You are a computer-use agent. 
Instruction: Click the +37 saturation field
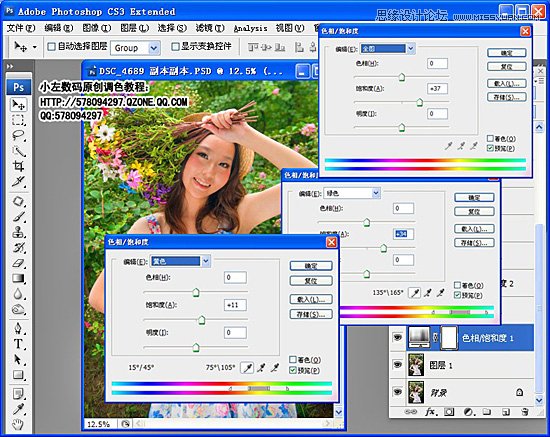(437, 88)
